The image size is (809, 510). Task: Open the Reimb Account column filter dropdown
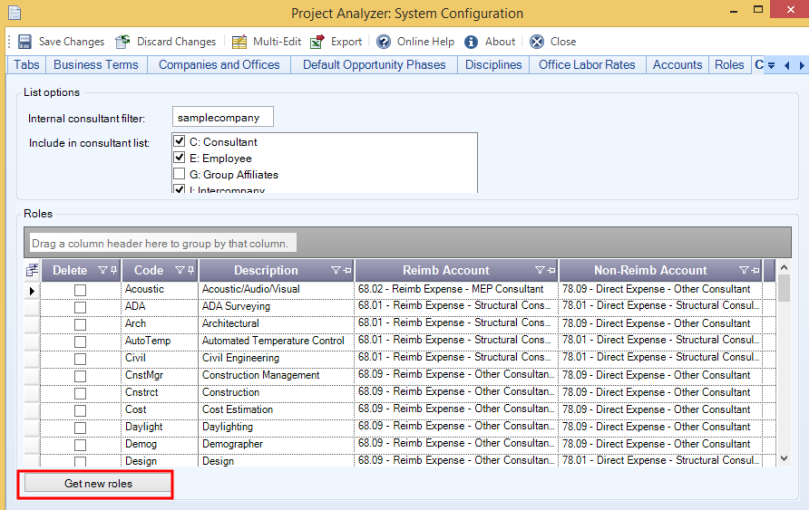click(538, 270)
